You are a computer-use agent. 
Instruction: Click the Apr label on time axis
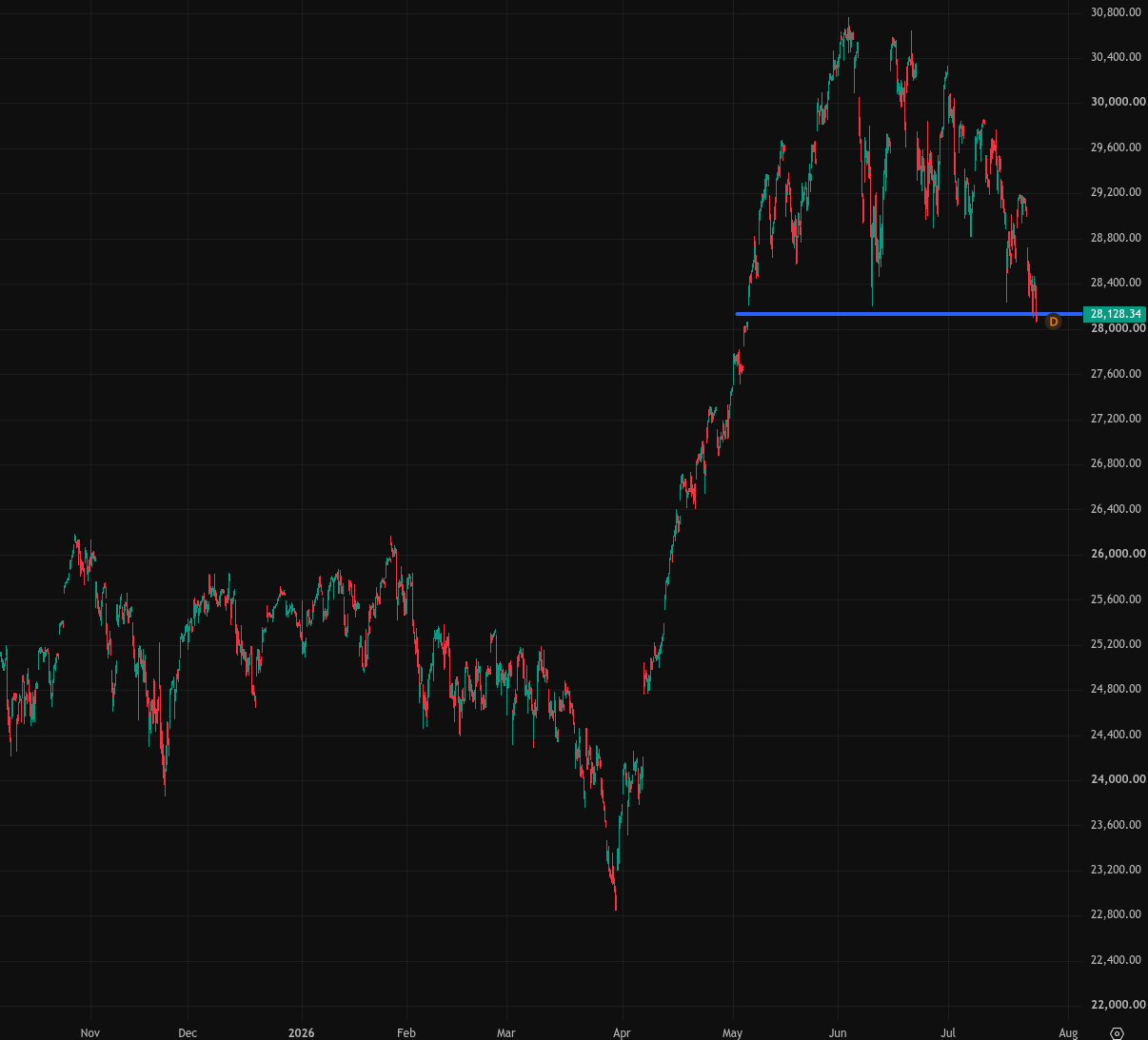(x=622, y=1033)
